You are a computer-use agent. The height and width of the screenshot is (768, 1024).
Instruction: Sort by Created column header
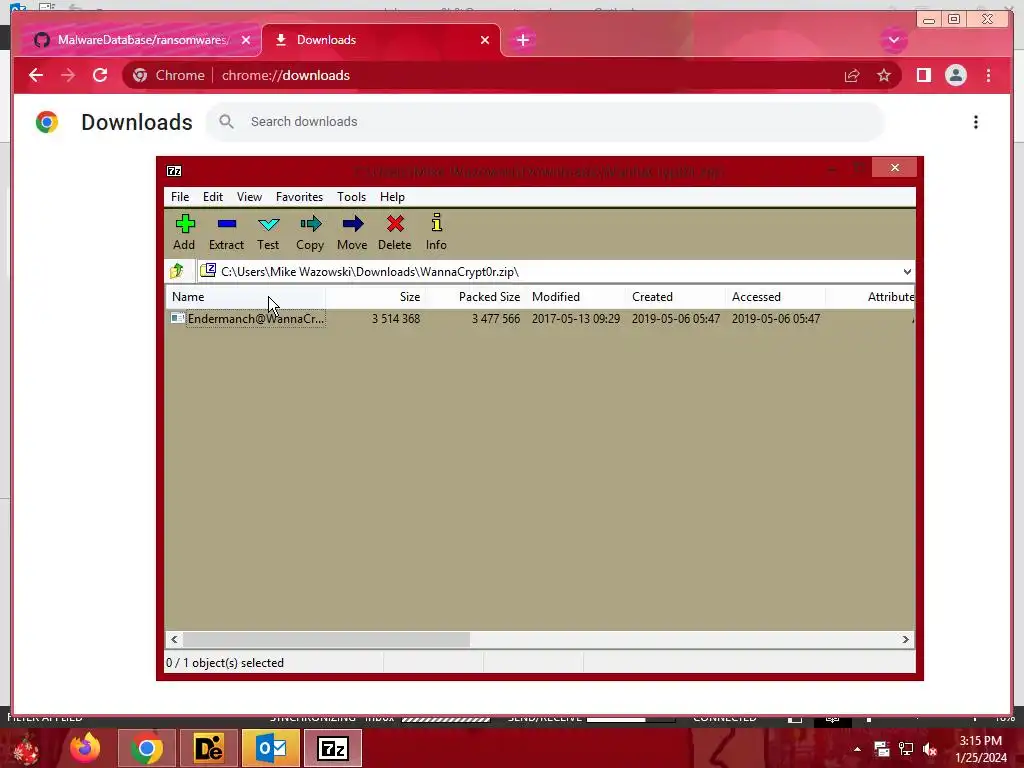[675, 296]
